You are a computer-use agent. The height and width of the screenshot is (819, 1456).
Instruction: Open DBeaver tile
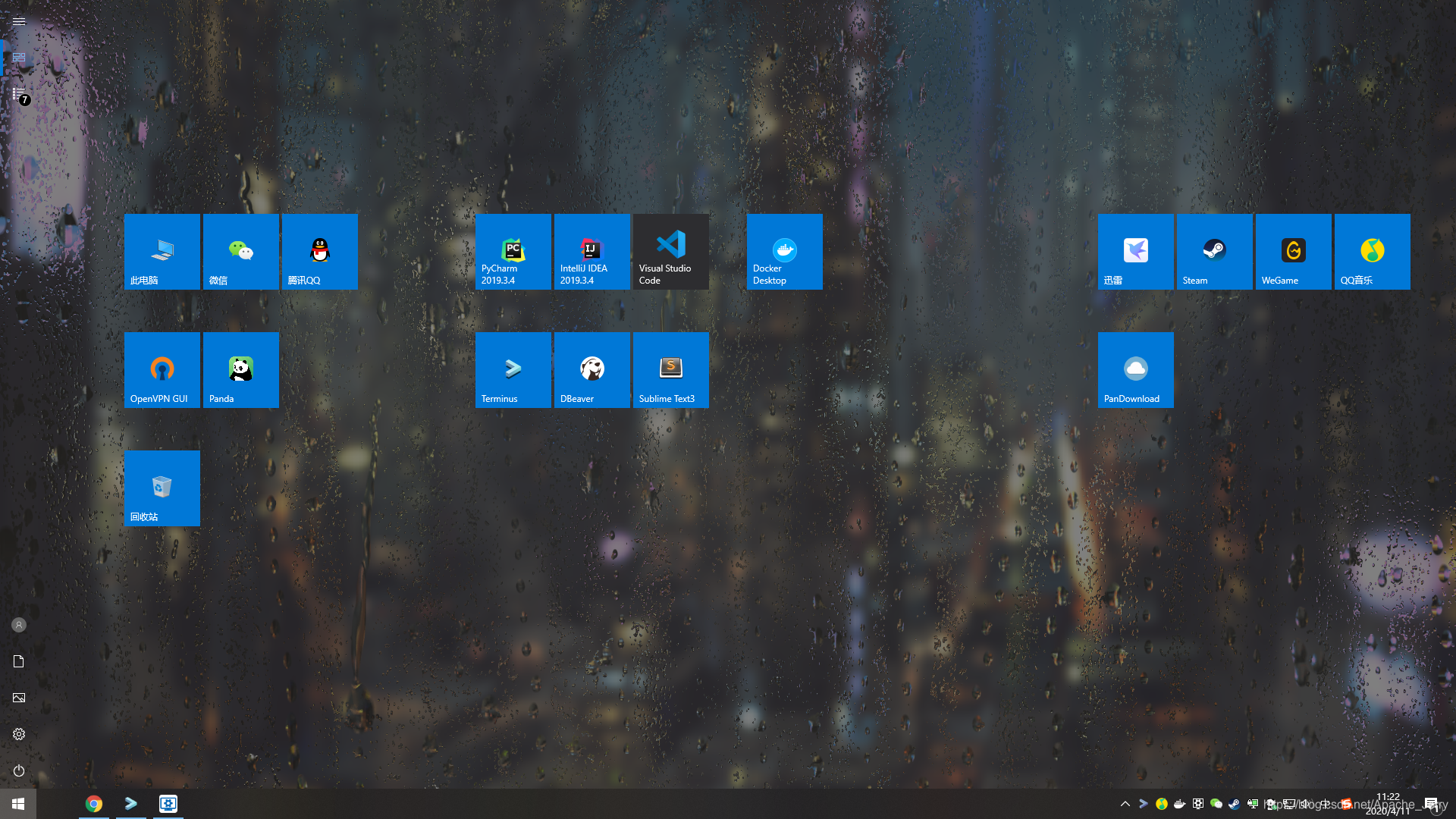pos(592,370)
